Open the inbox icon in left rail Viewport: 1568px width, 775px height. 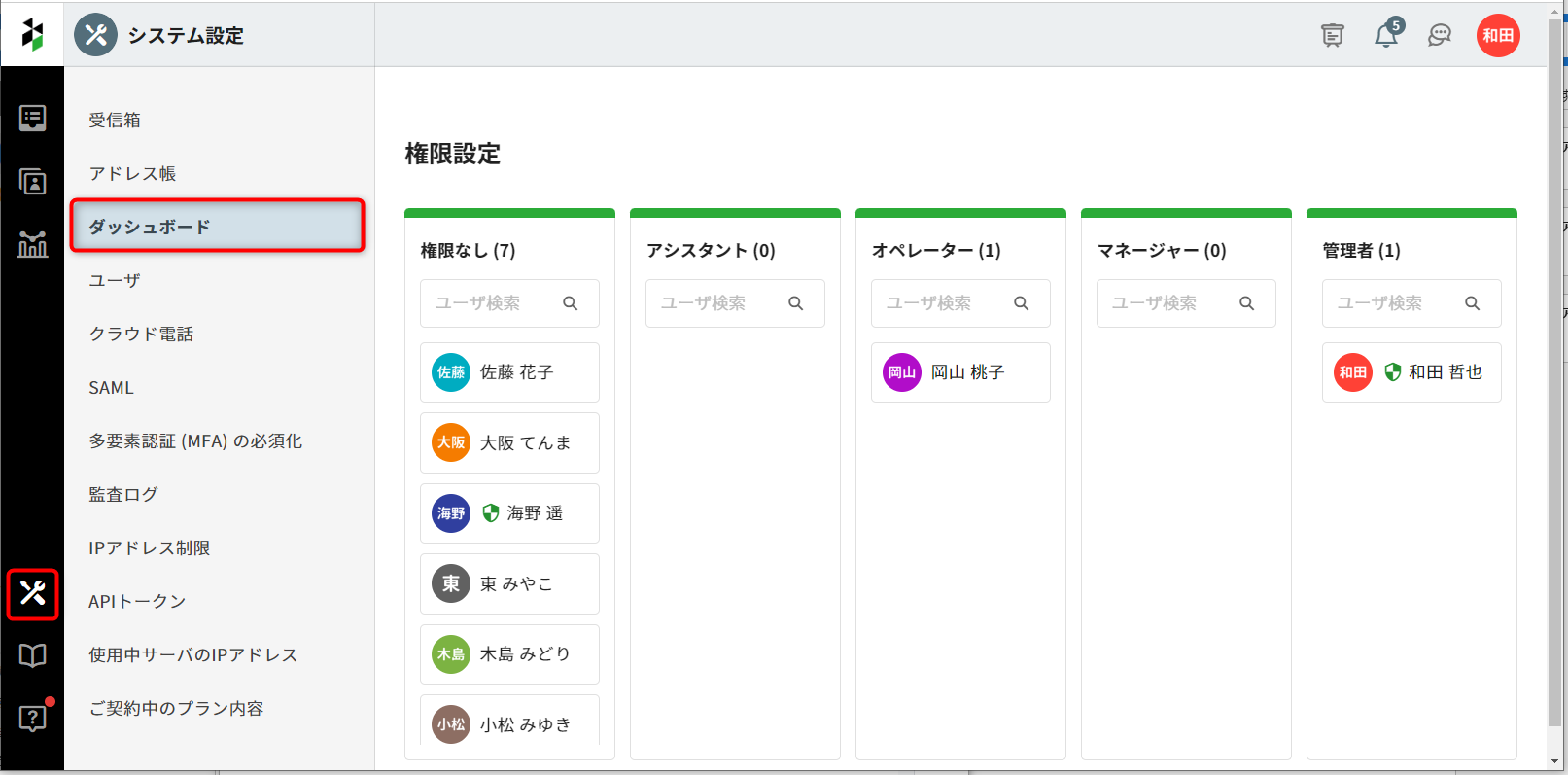click(32, 119)
